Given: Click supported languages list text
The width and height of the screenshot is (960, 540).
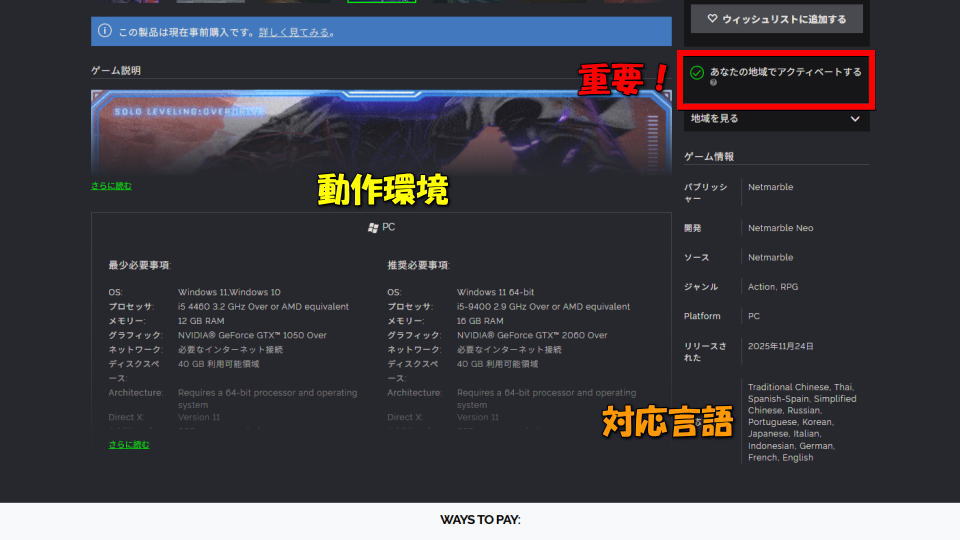Looking at the screenshot, I should 802,422.
